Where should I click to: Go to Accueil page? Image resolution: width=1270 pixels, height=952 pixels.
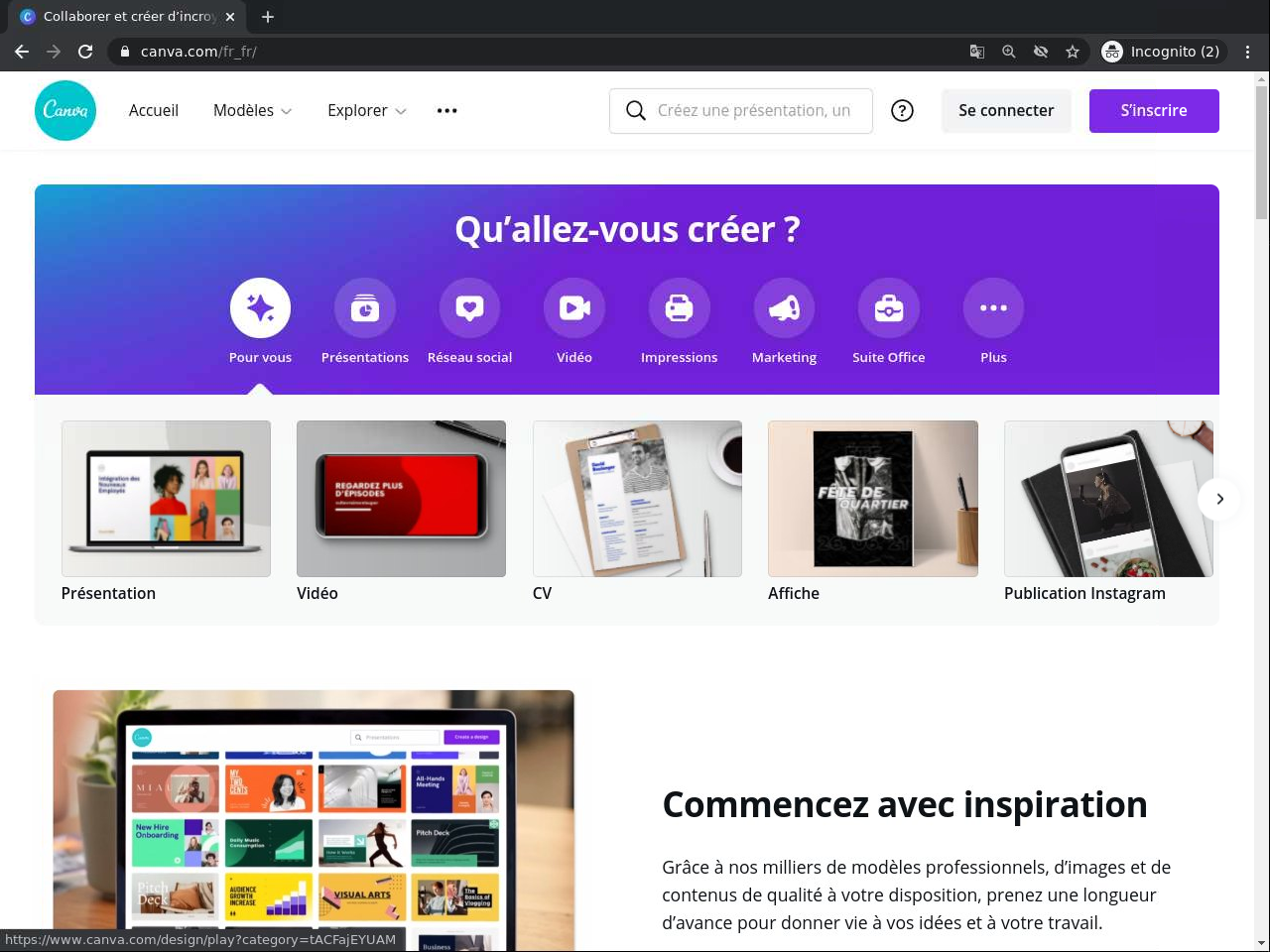tap(154, 111)
